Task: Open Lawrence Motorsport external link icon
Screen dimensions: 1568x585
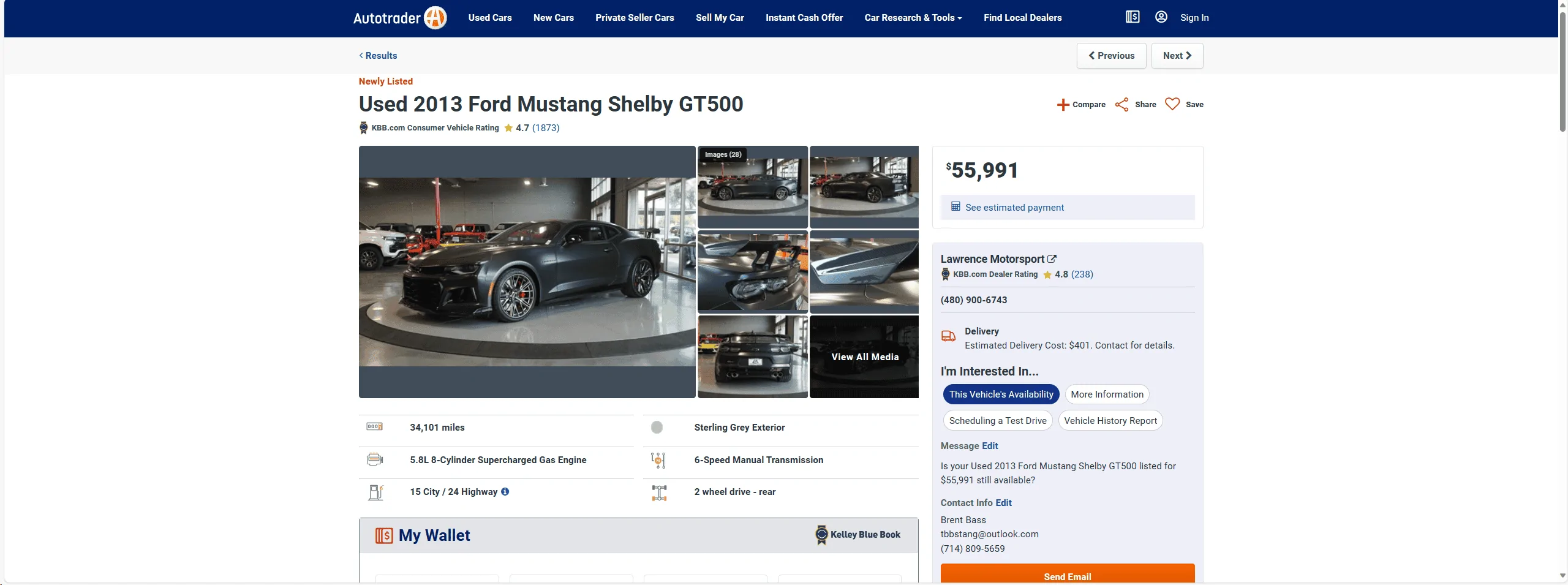Action: tap(1052, 259)
